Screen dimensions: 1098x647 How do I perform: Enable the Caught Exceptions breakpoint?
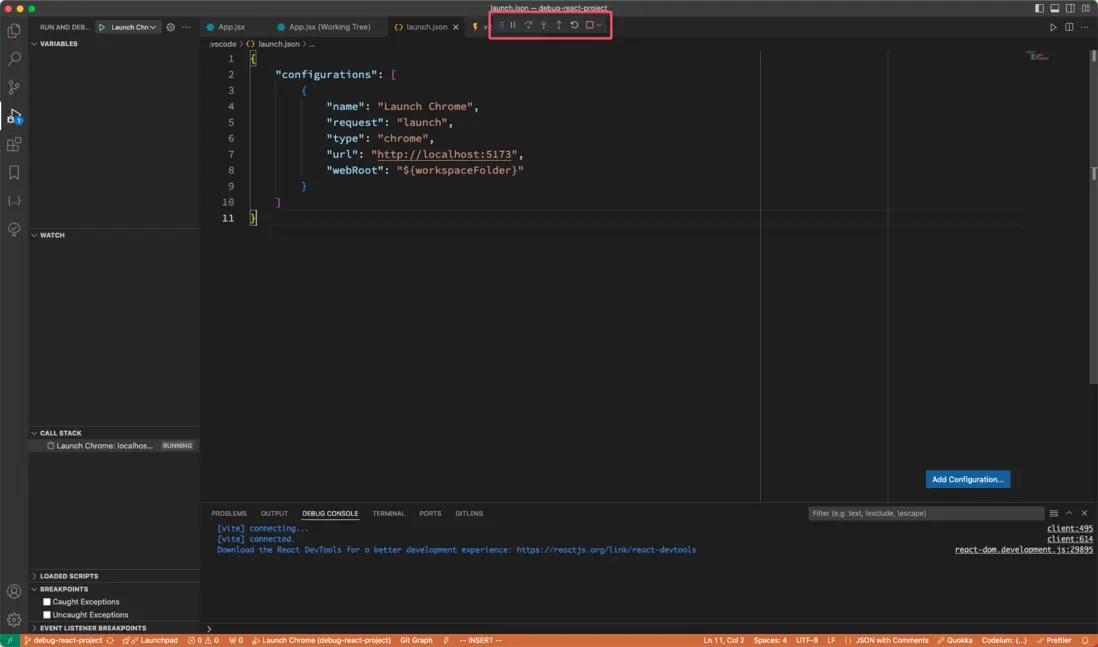coord(47,602)
